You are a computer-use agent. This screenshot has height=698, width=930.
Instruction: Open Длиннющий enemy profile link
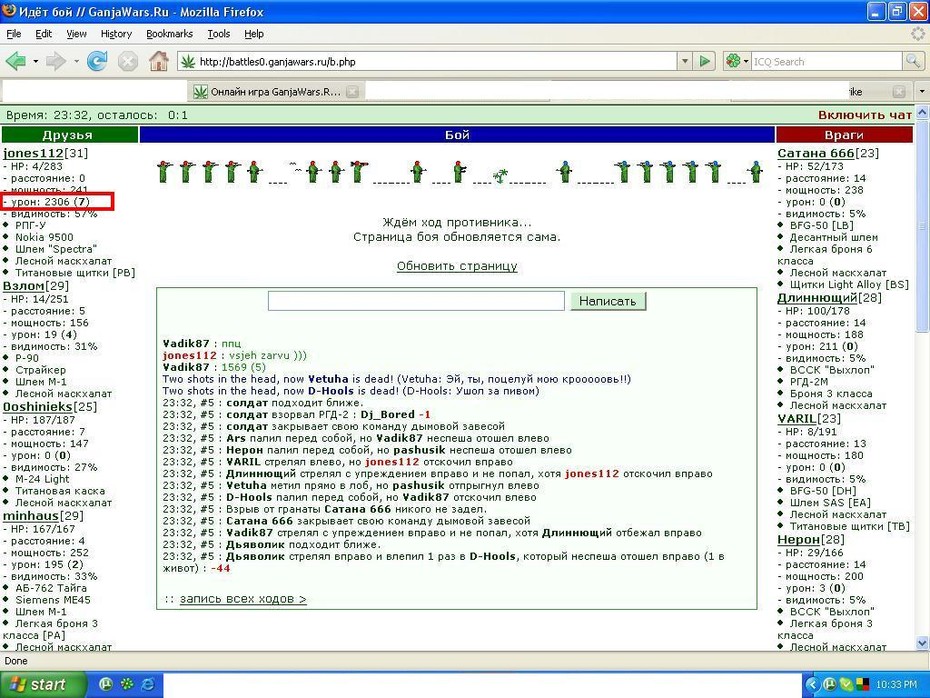(x=817, y=298)
